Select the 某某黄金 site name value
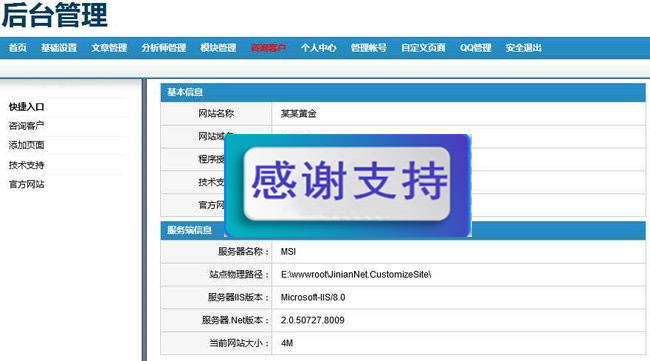This screenshot has width=650, height=361. [x=298, y=114]
